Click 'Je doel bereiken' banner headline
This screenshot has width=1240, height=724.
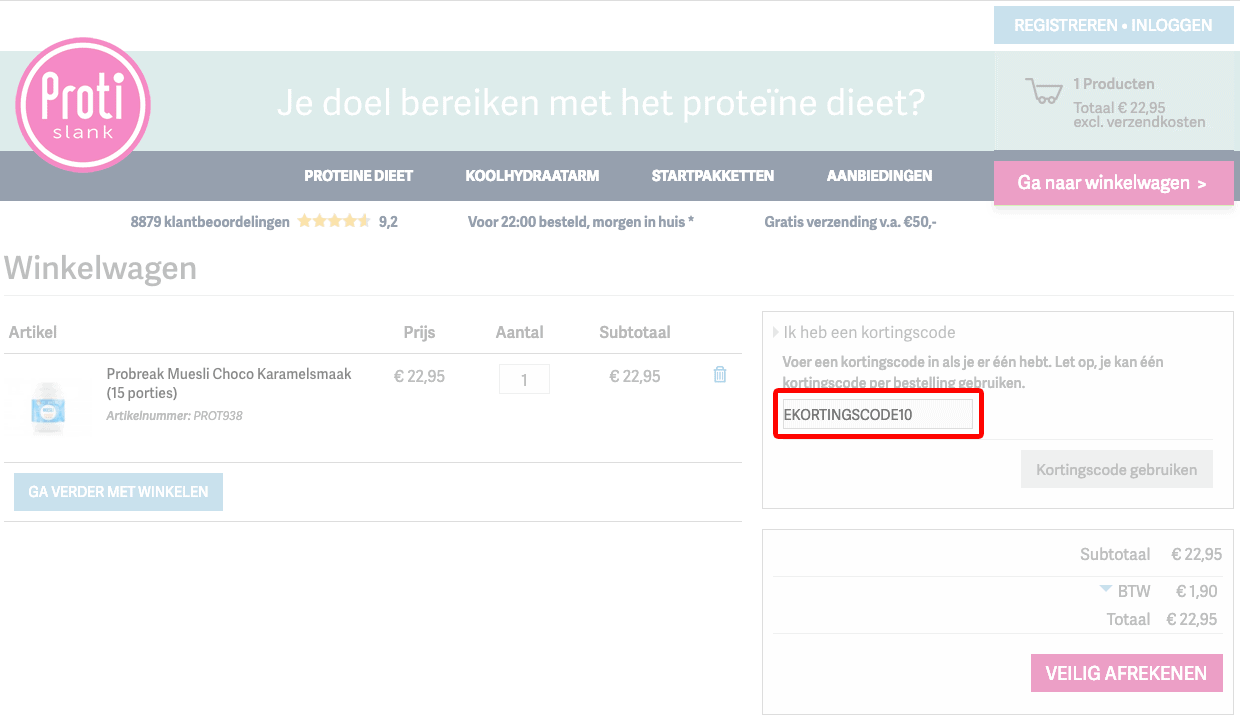[x=600, y=102]
